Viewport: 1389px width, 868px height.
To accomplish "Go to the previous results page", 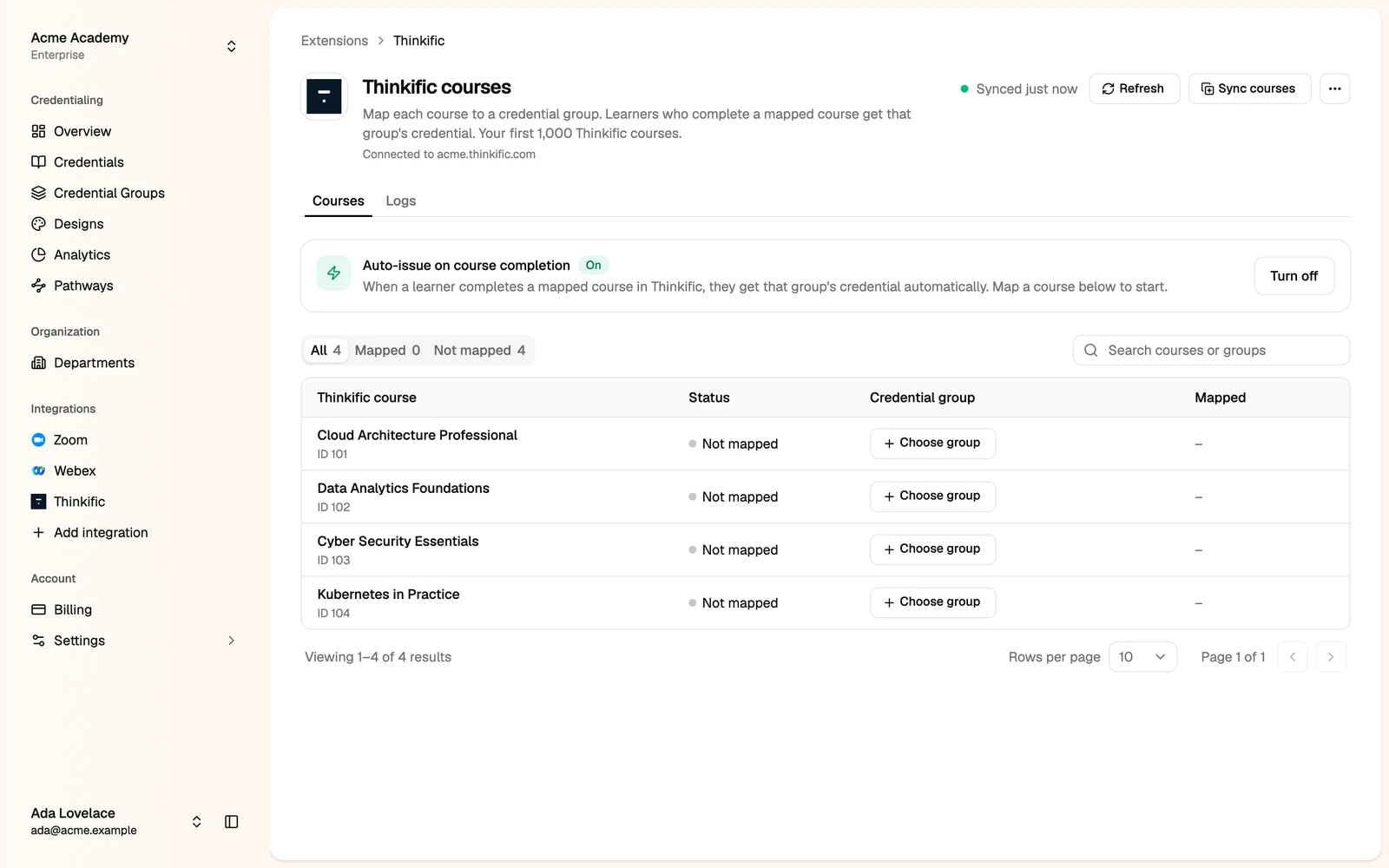I will tap(1293, 657).
